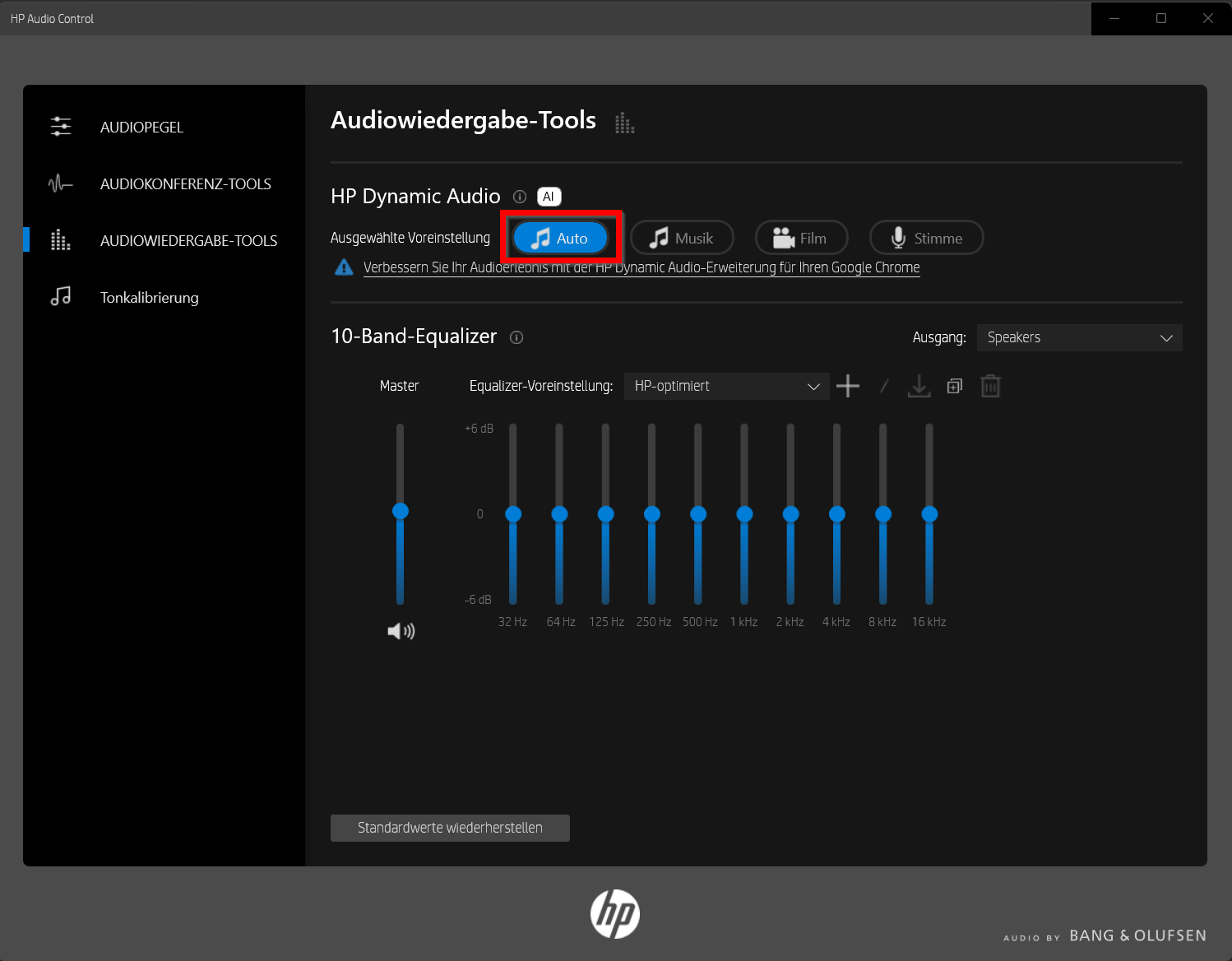Image resolution: width=1232 pixels, height=961 pixels.
Task: Click the HP logo at the bottom
Action: (x=615, y=914)
